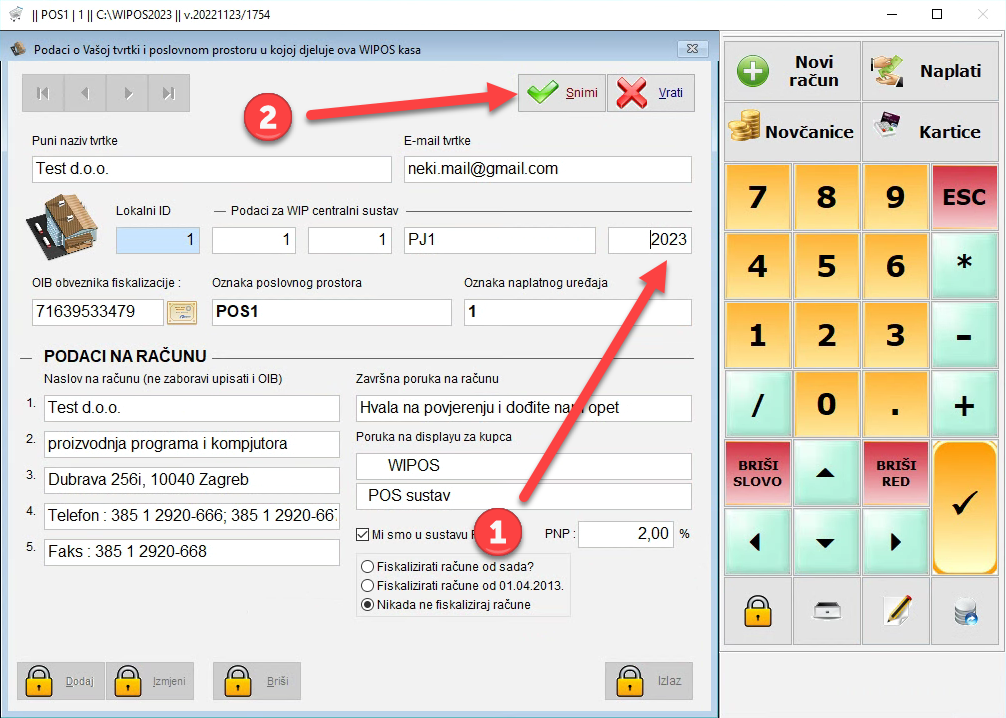
Task: Open the pencil notepad edit icon
Action: (896, 610)
